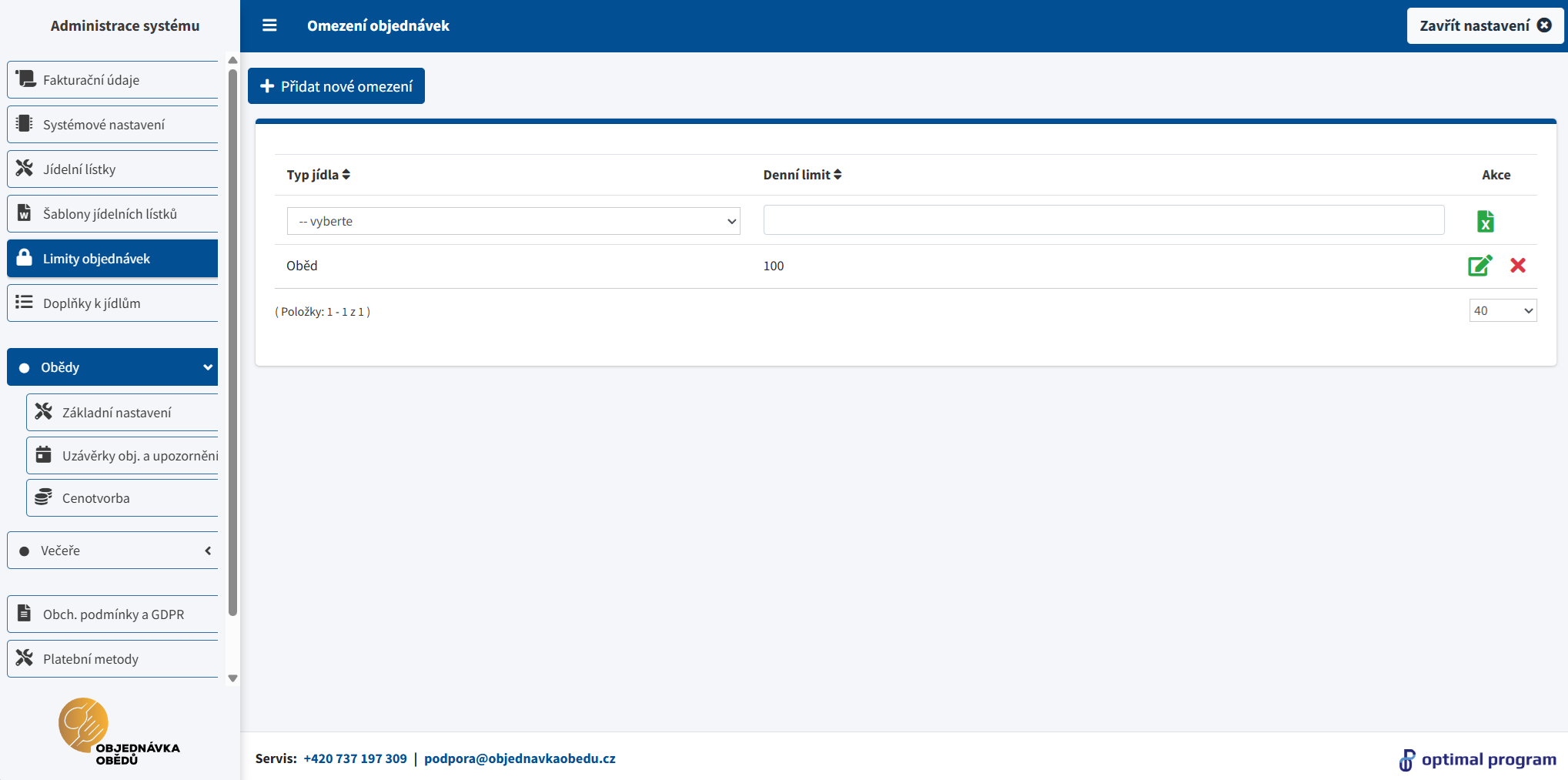This screenshot has width=1568, height=780.
Task: Click the sidebar vertical scrollbar
Action: 232,346
